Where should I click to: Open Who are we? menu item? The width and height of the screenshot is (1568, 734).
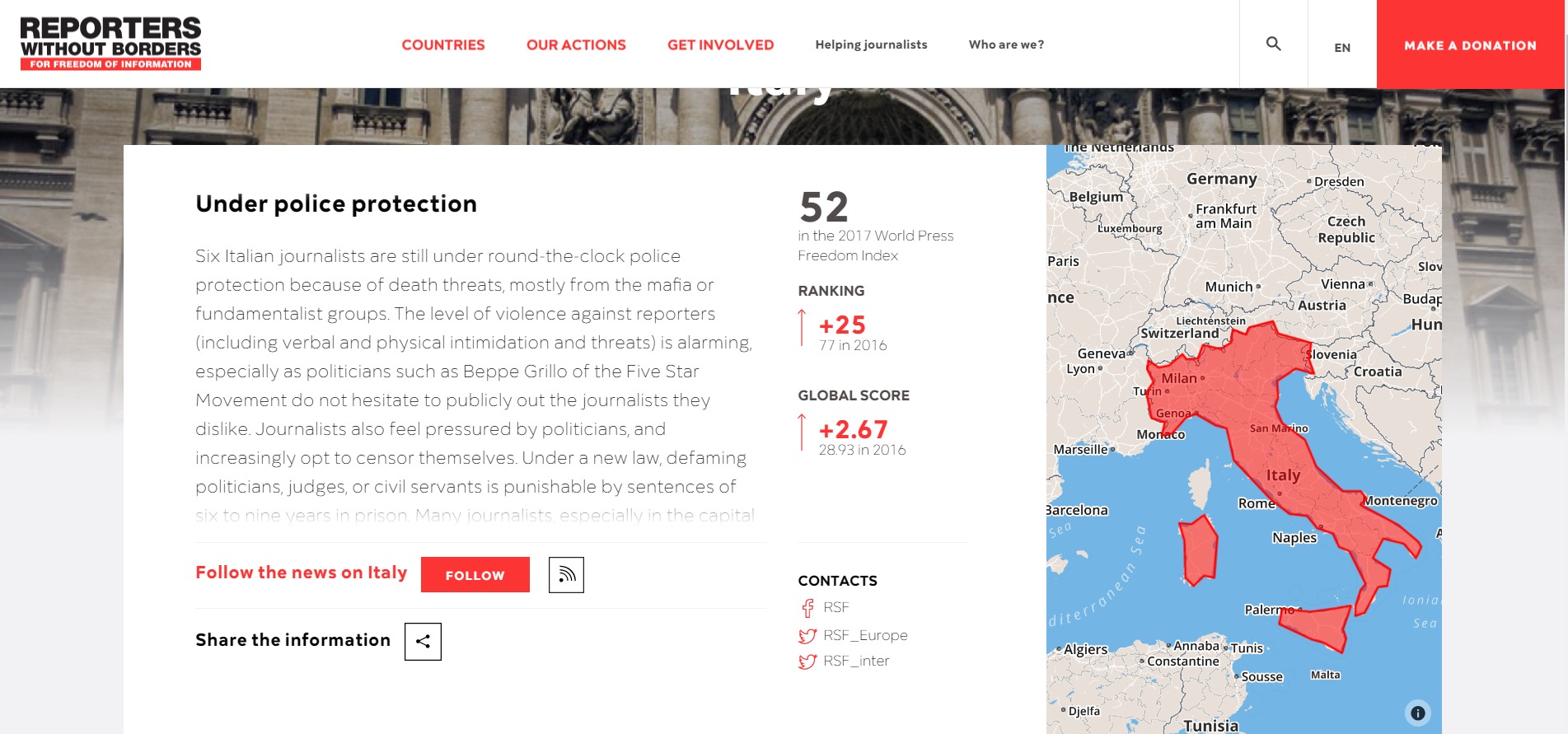(x=1006, y=44)
